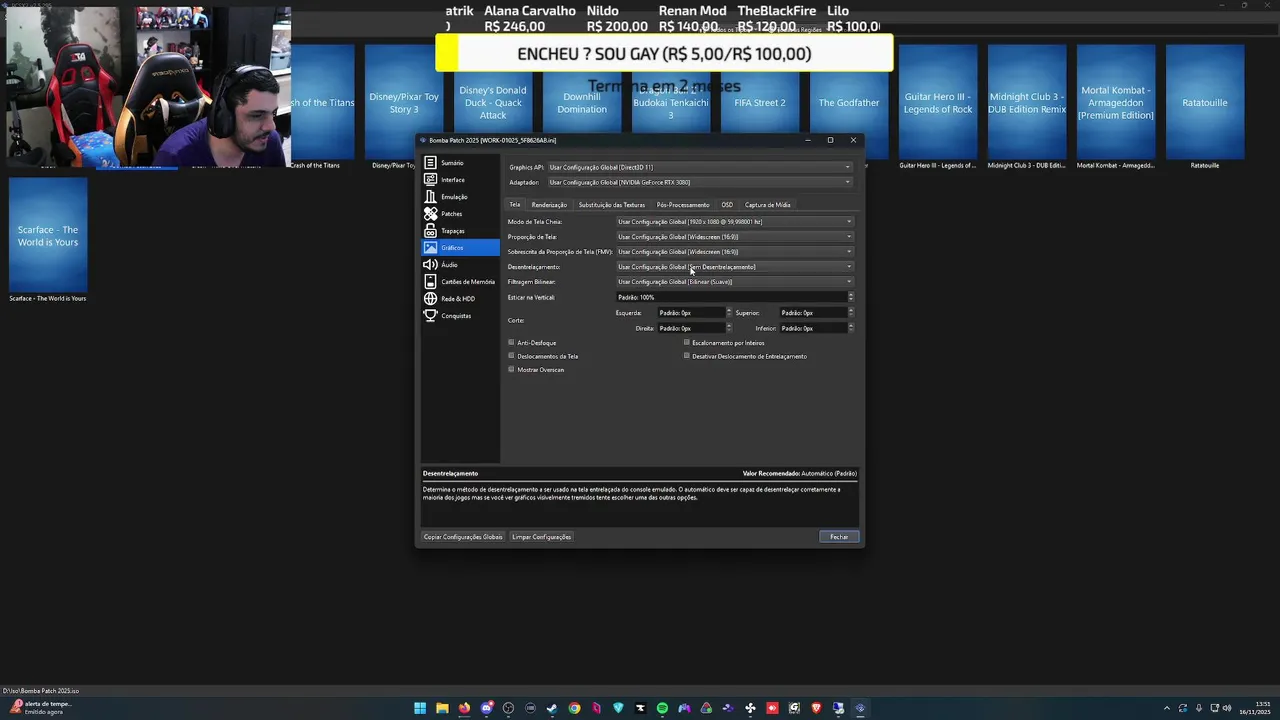Screen dimensions: 1280x720
Task: Select the Mortal Kombat - Armageddon cover
Action: click(x=1116, y=102)
